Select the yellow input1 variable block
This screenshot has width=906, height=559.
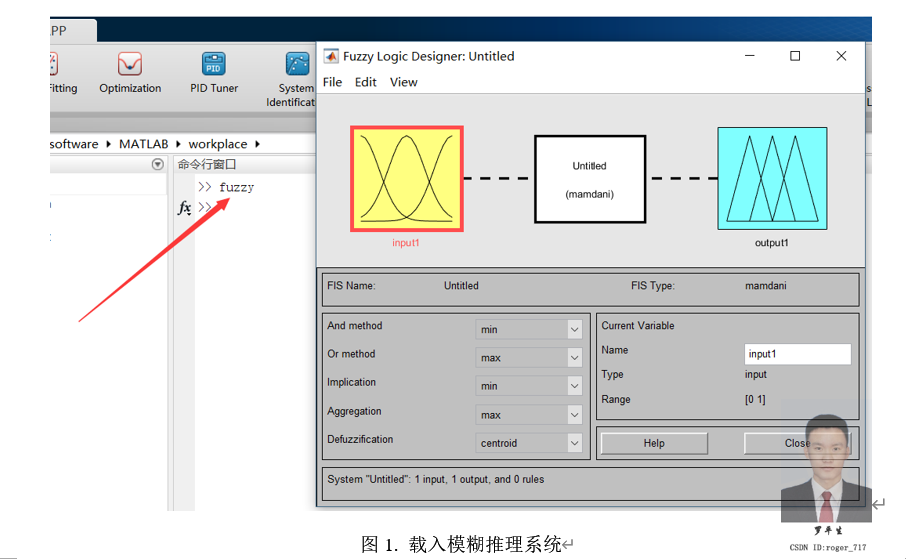tap(407, 179)
